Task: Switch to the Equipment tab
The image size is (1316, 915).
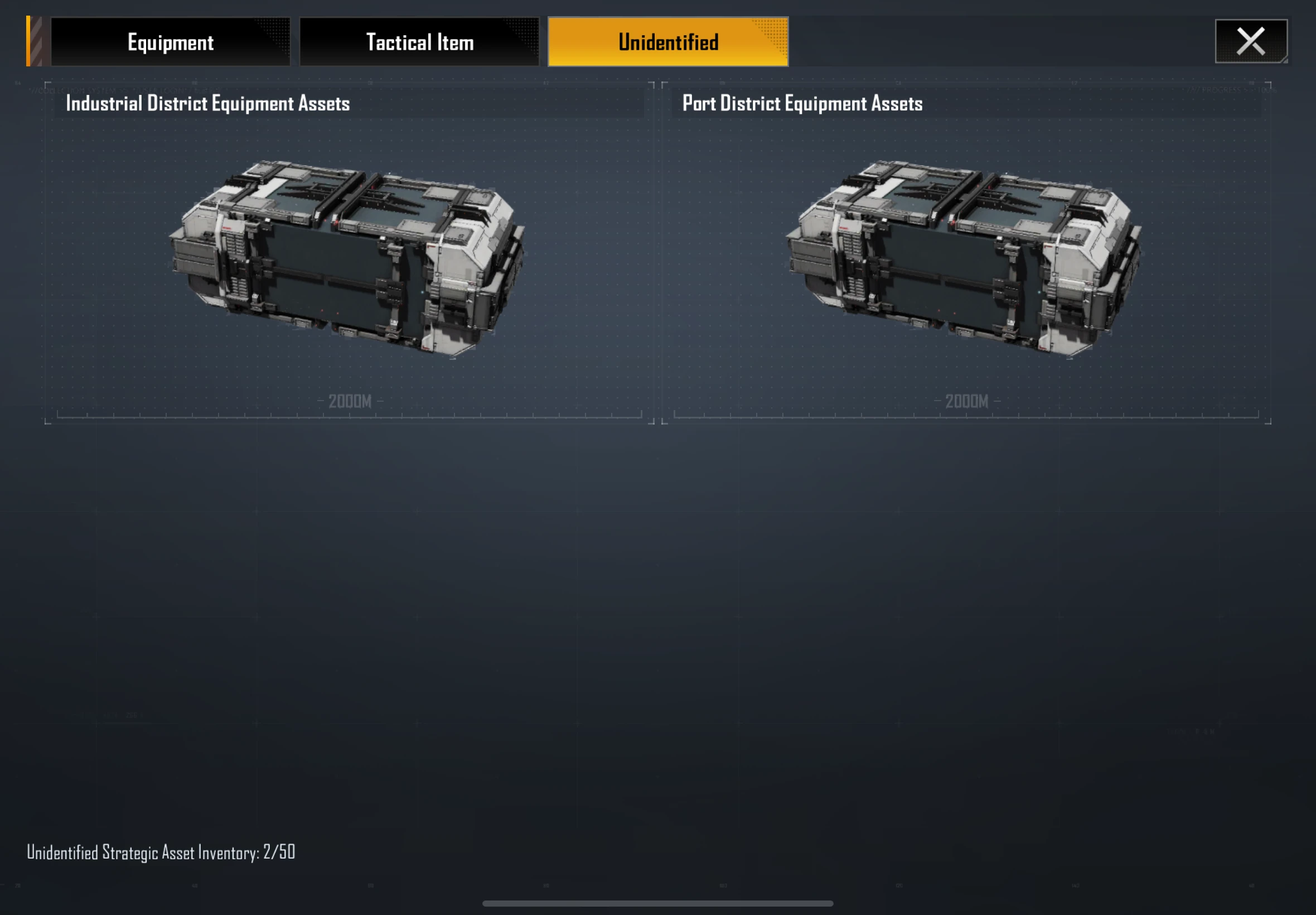Action: (171, 42)
